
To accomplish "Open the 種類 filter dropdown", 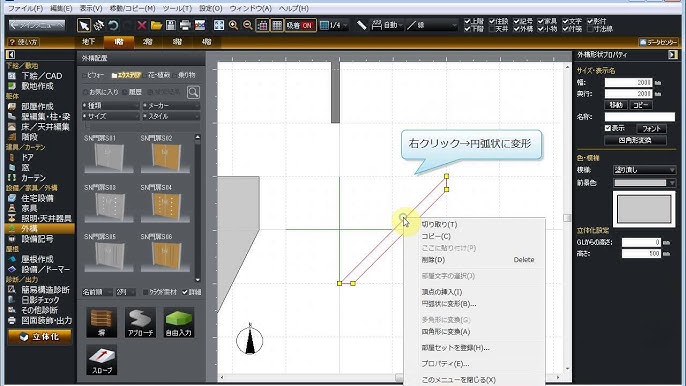I will pyautogui.click(x=110, y=105).
